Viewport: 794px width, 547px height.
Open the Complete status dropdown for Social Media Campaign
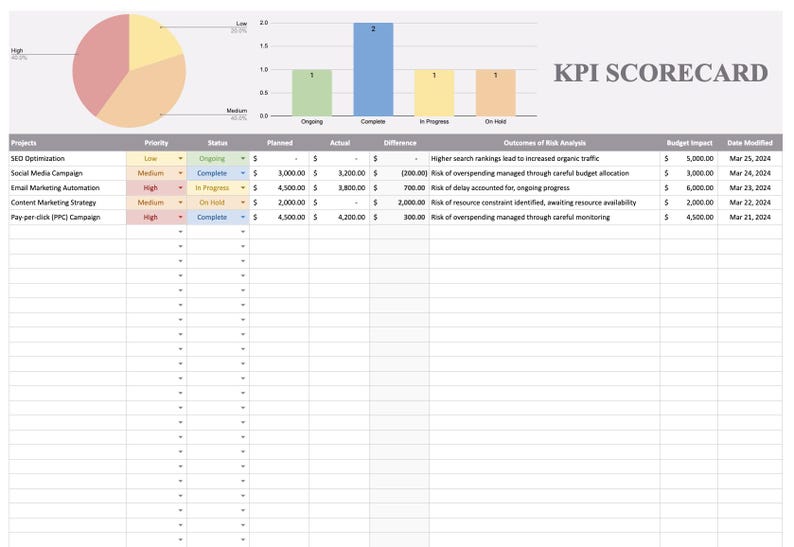pyautogui.click(x=243, y=173)
